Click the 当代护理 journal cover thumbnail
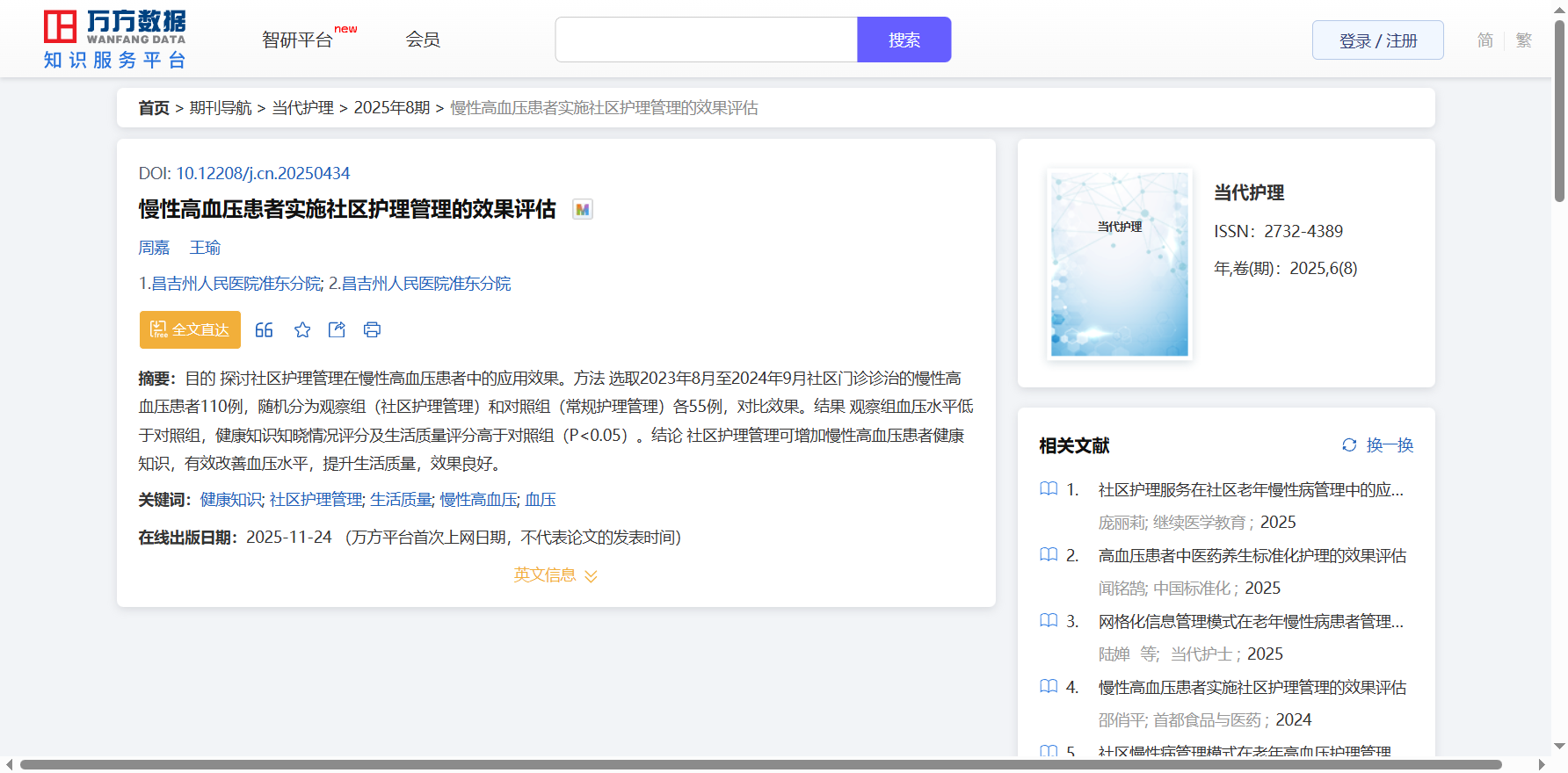 (1119, 264)
